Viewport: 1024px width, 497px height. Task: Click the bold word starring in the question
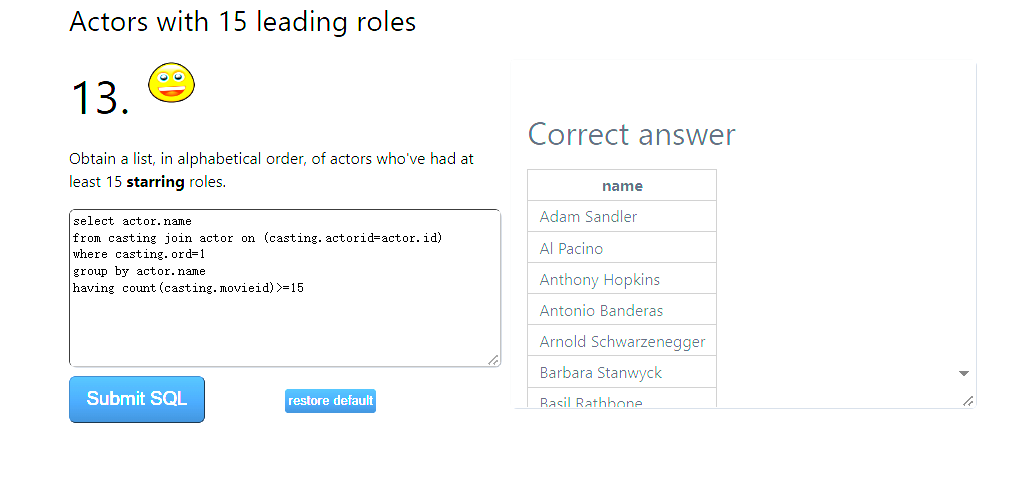pos(155,182)
